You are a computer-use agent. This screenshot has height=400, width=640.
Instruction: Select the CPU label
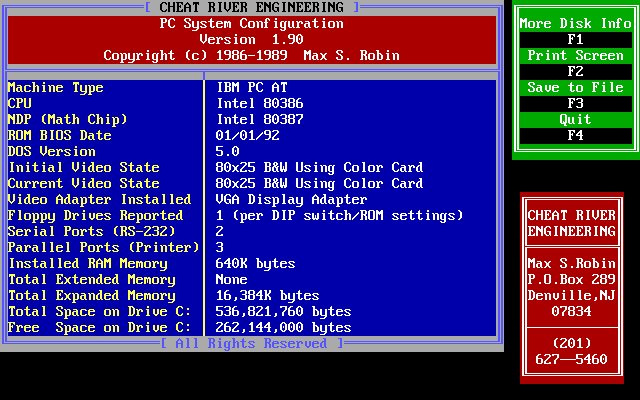pyautogui.click(x=20, y=104)
